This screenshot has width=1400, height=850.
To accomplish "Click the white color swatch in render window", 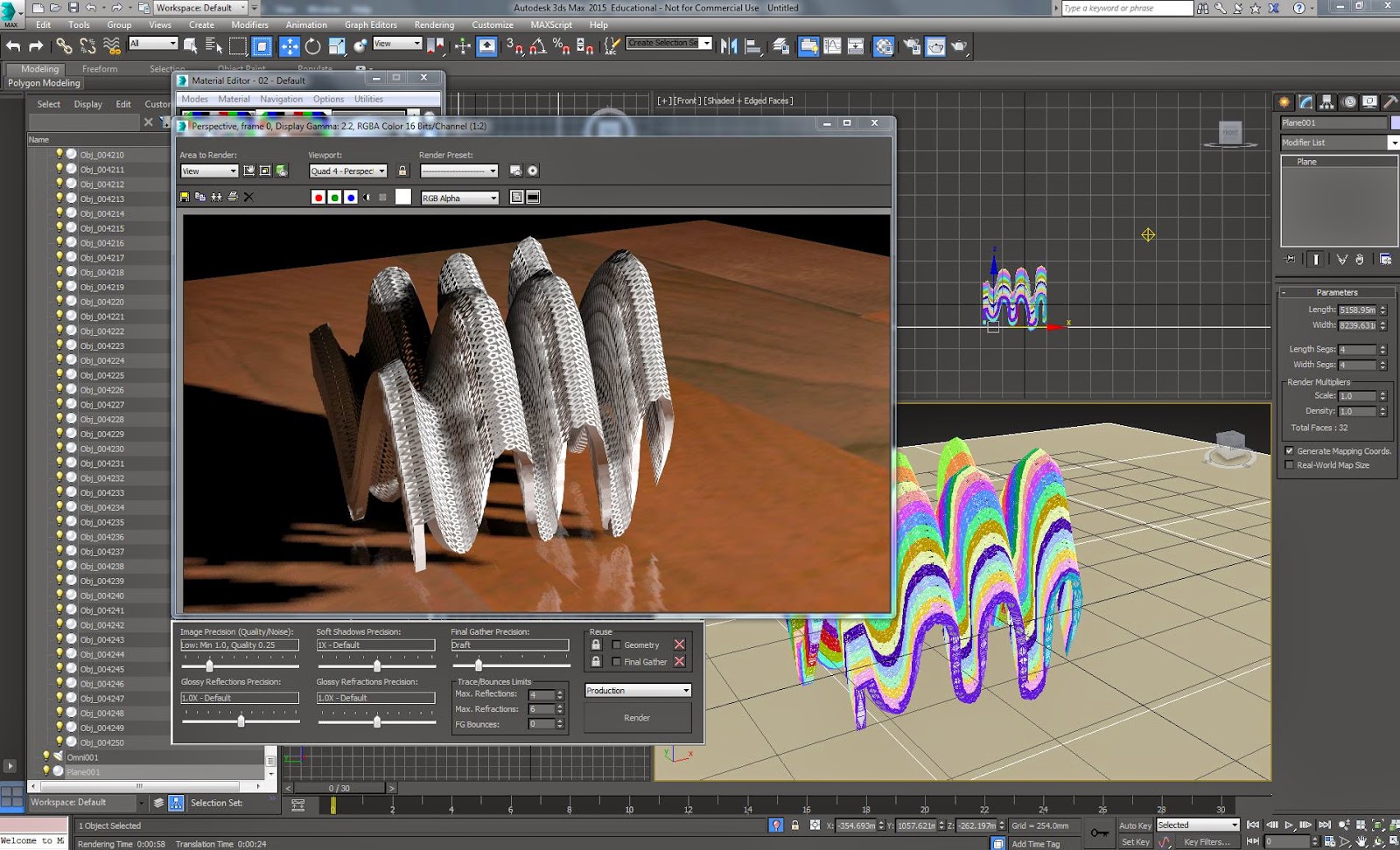I will [402, 198].
